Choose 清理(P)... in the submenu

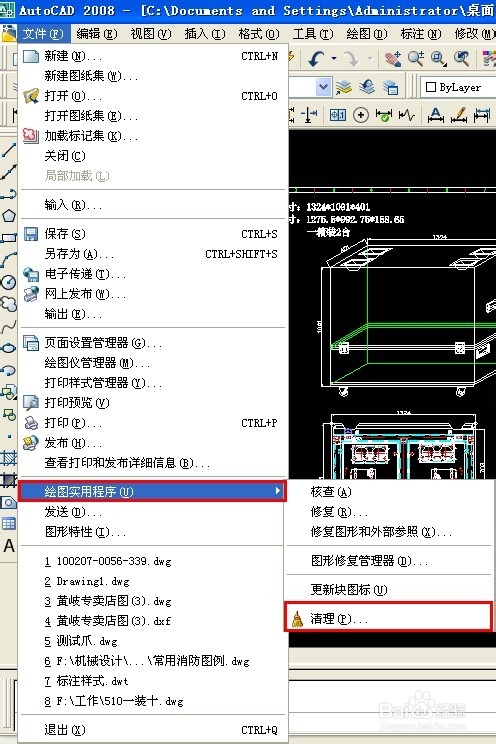[388, 618]
